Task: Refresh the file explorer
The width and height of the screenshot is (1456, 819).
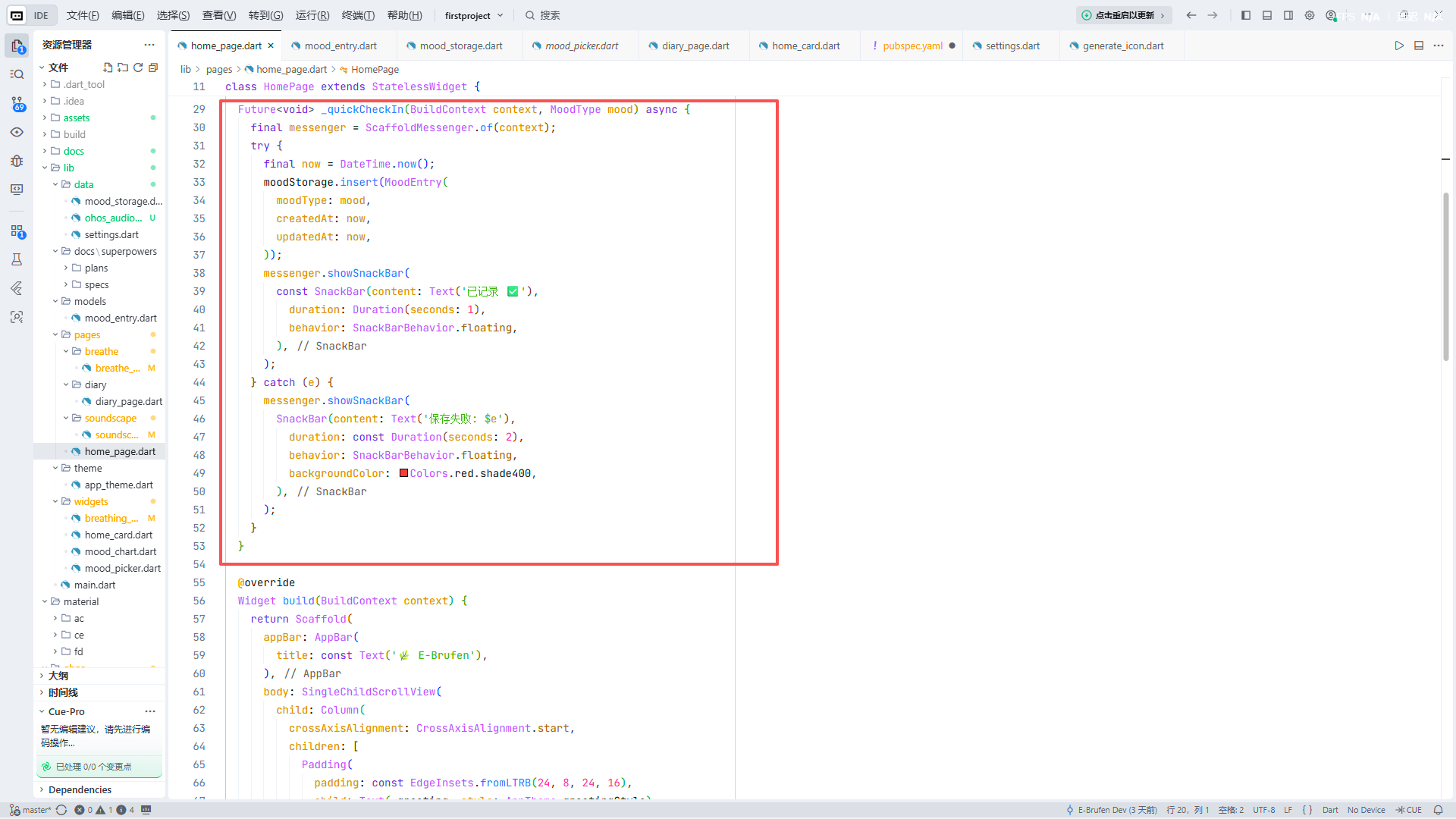Action: click(x=138, y=67)
